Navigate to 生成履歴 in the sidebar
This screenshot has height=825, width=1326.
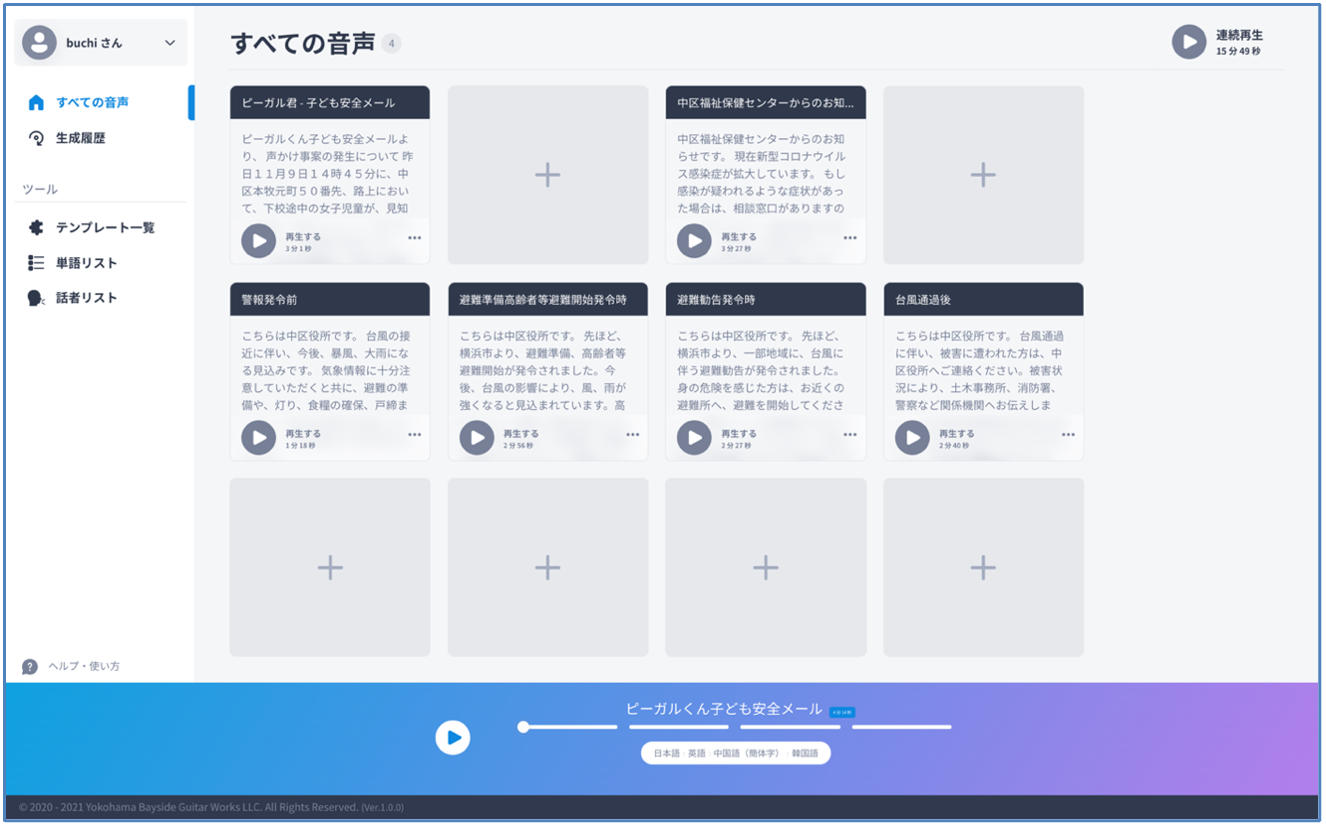click(x=75, y=137)
